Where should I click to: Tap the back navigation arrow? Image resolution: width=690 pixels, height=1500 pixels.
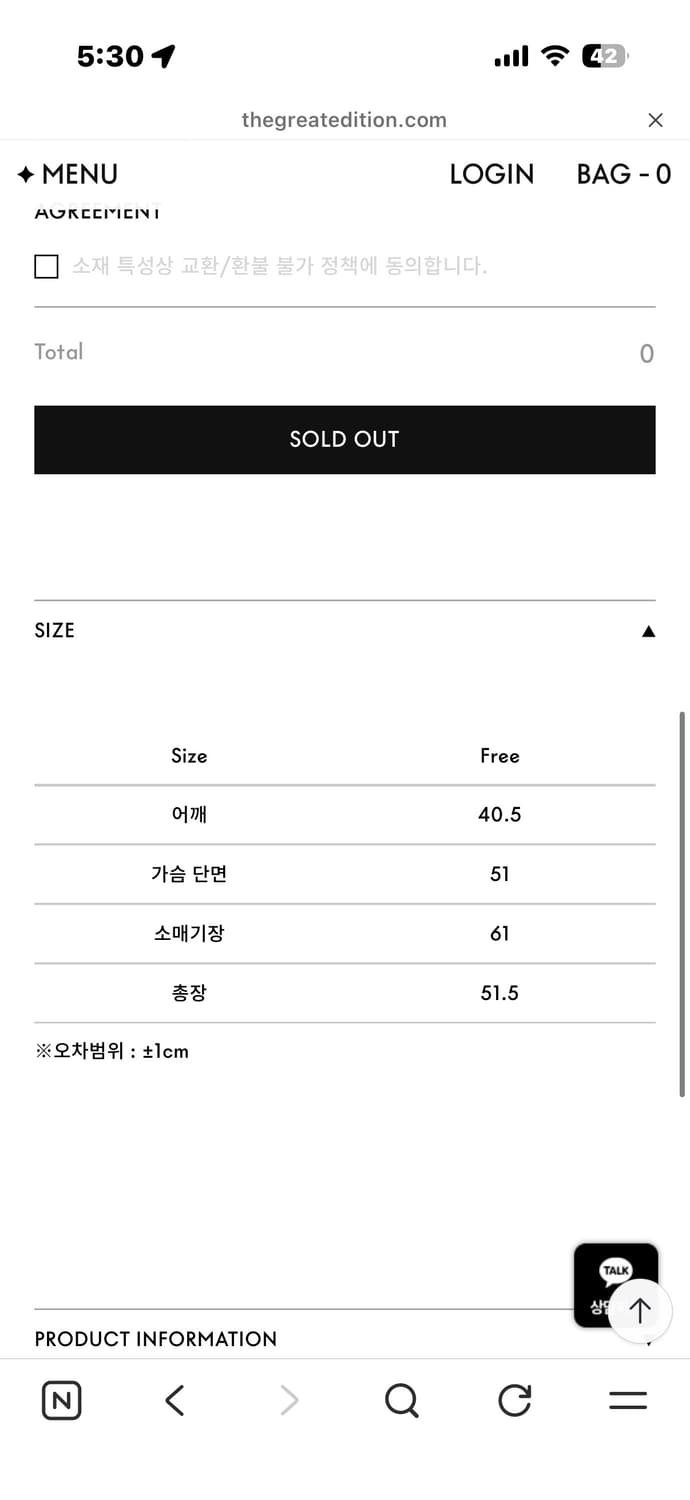pos(174,1400)
